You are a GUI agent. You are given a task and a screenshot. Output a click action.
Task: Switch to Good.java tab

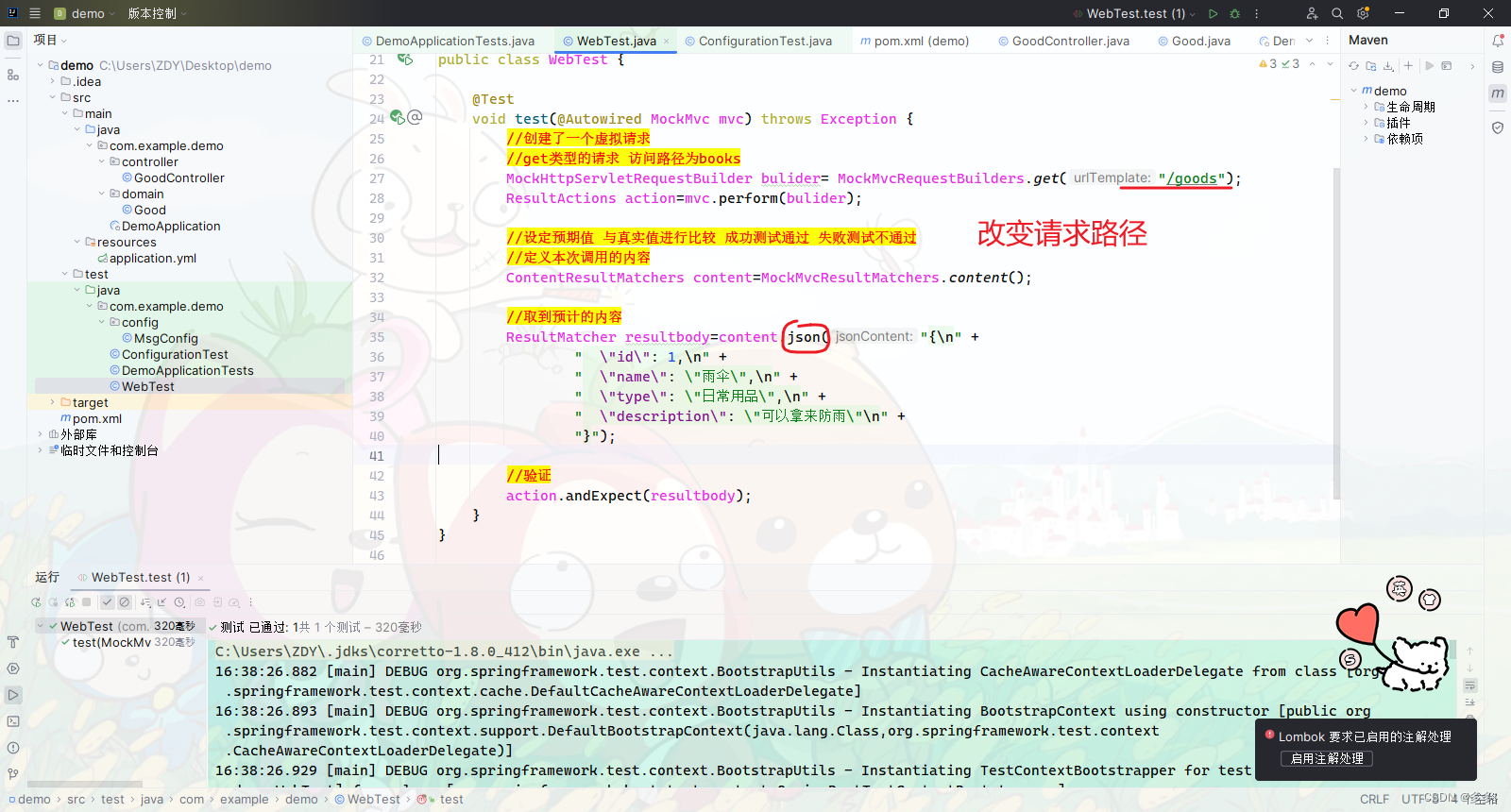pyautogui.click(x=1194, y=41)
